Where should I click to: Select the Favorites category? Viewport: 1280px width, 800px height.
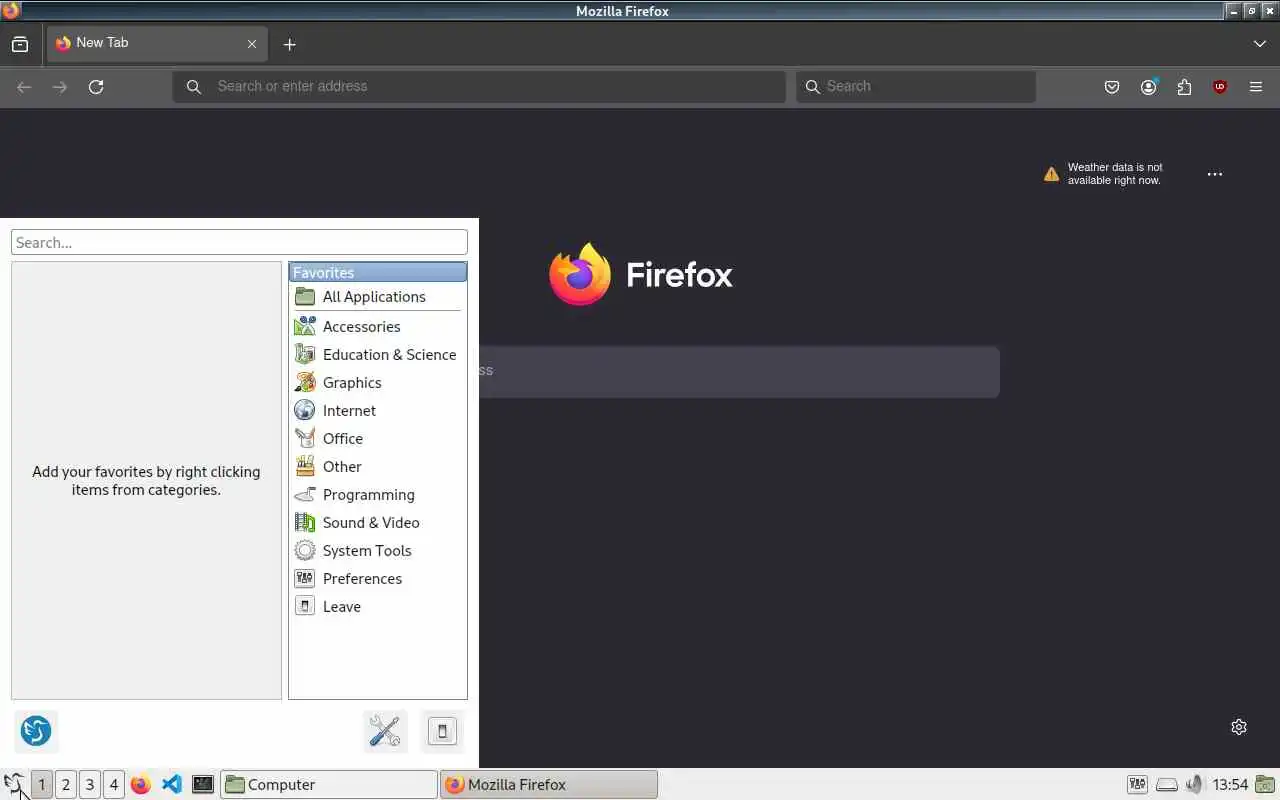click(378, 272)
